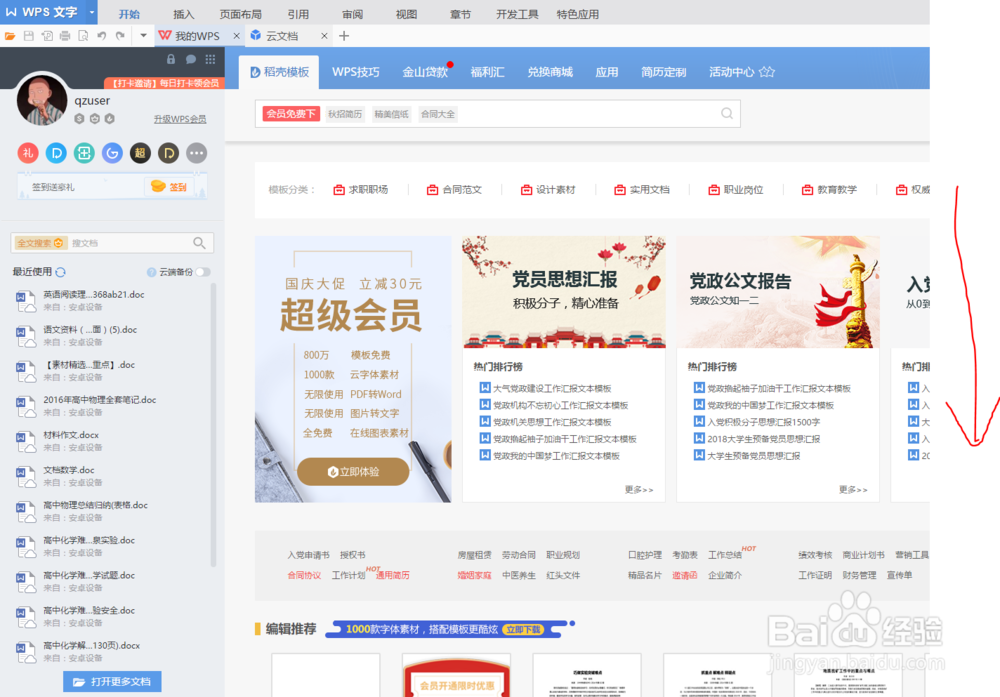Click the 会员免费下 red tag
Viewport: 1000px width, 697px height.
click(291, 114)
